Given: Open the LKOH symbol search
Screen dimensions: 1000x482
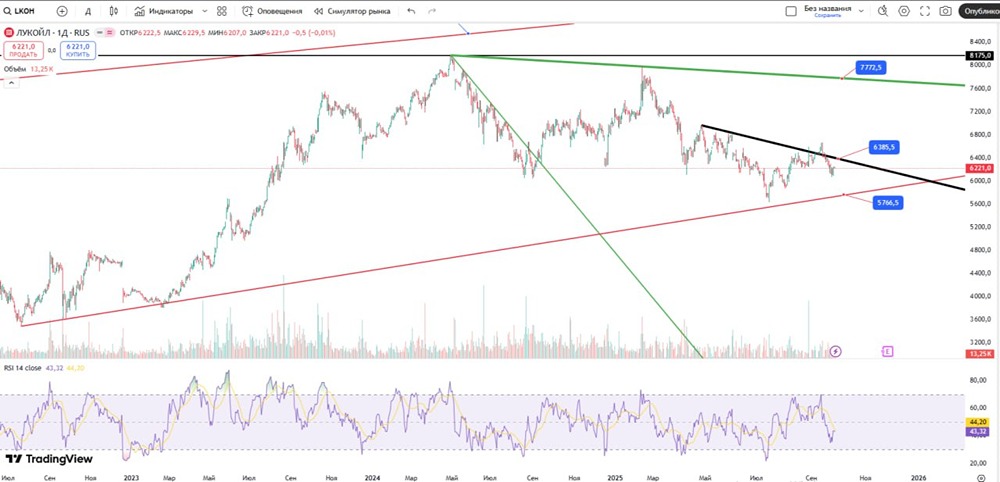Looking at the screenshot, I should pos(19,11).
